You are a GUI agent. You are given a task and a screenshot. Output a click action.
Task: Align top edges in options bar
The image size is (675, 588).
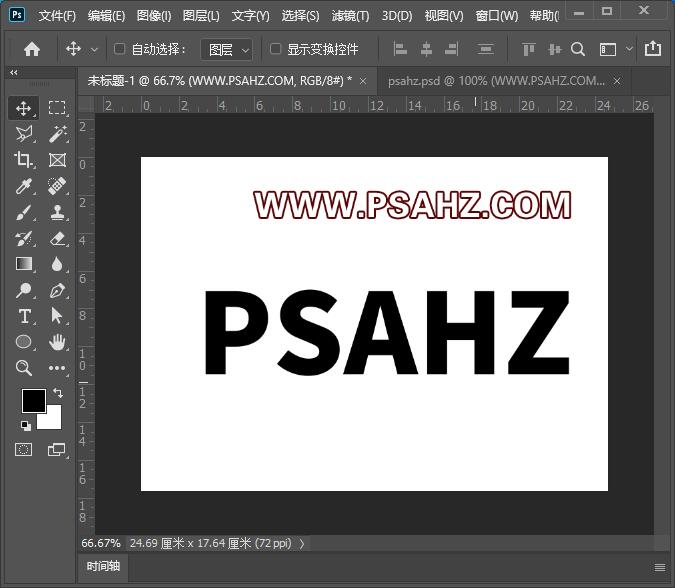[x=528, y=49]
